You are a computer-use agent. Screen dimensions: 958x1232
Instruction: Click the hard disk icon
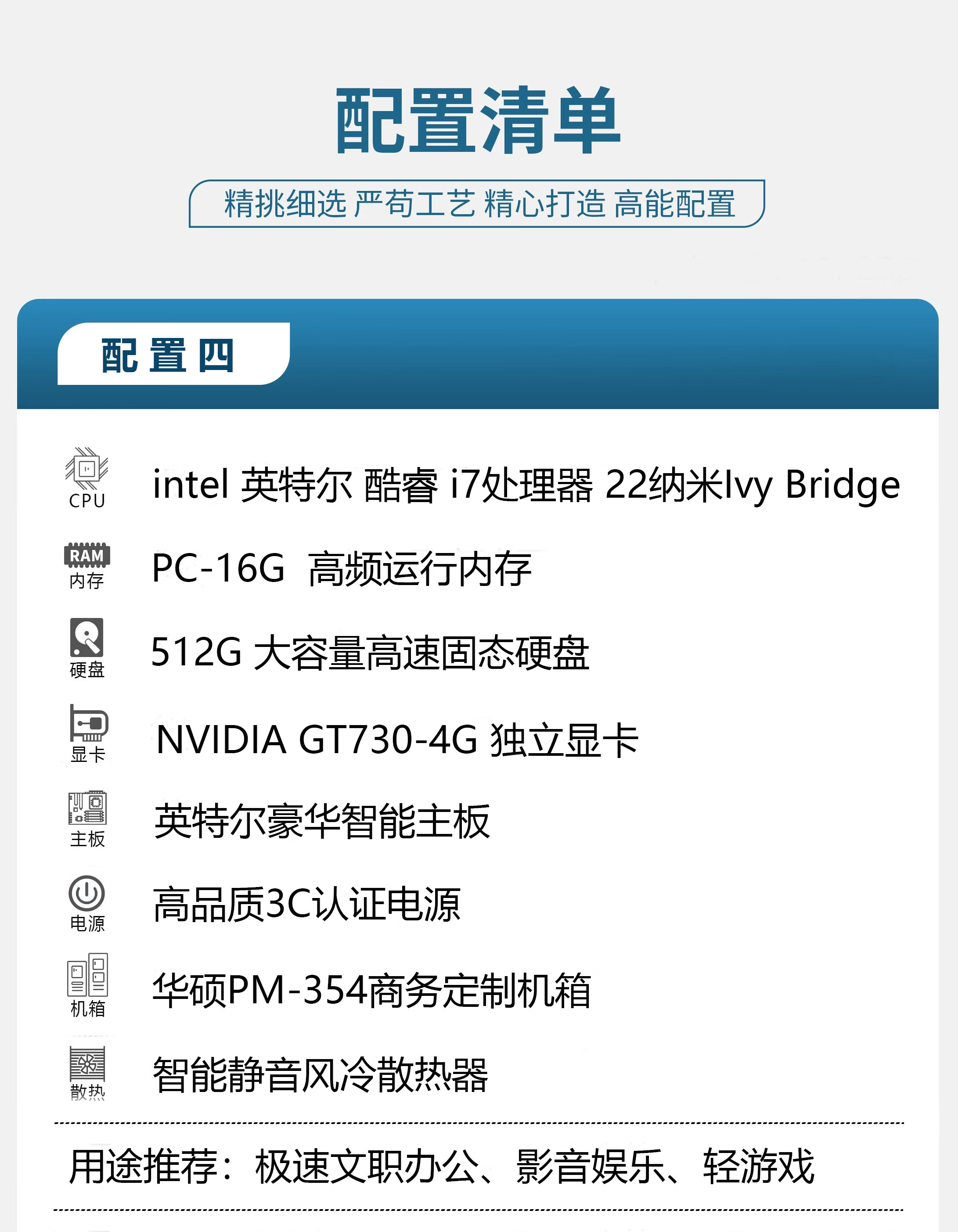(x=87, y=637)
